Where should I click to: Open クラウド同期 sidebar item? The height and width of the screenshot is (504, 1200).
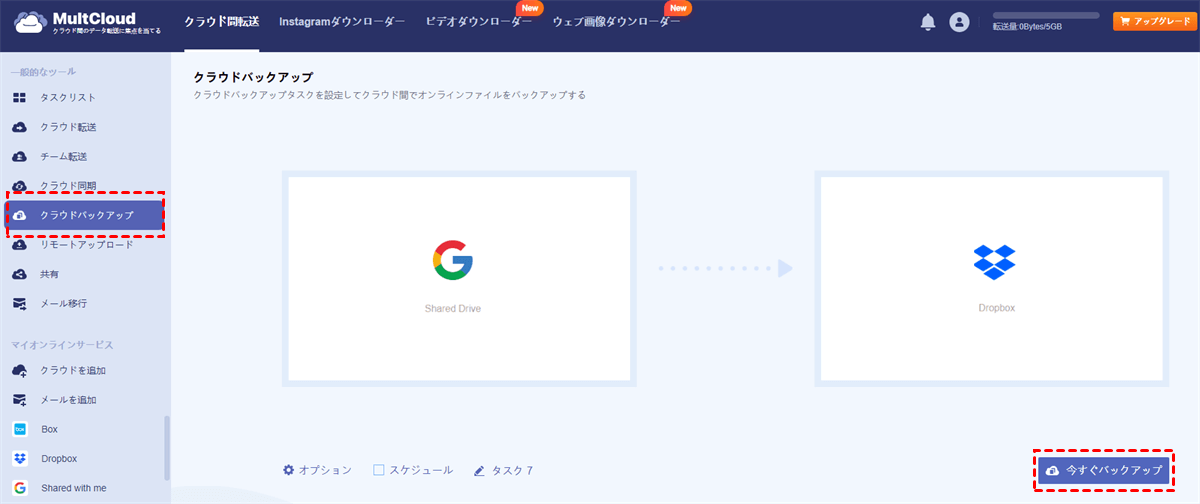[x=68, y=186]
